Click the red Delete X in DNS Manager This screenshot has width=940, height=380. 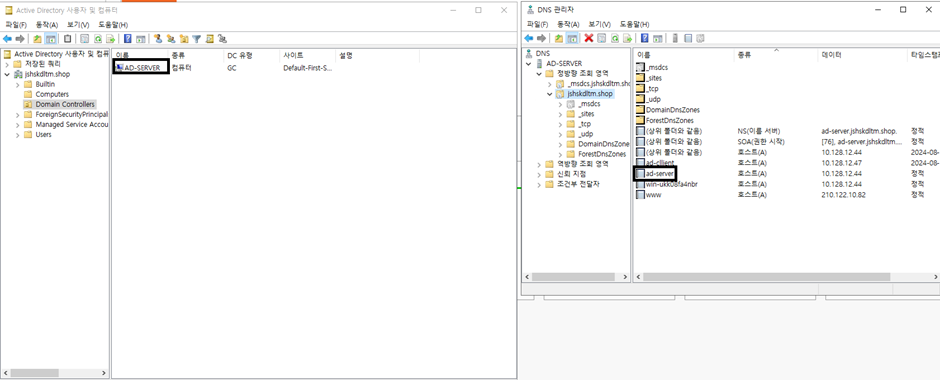tap(589, 38)
